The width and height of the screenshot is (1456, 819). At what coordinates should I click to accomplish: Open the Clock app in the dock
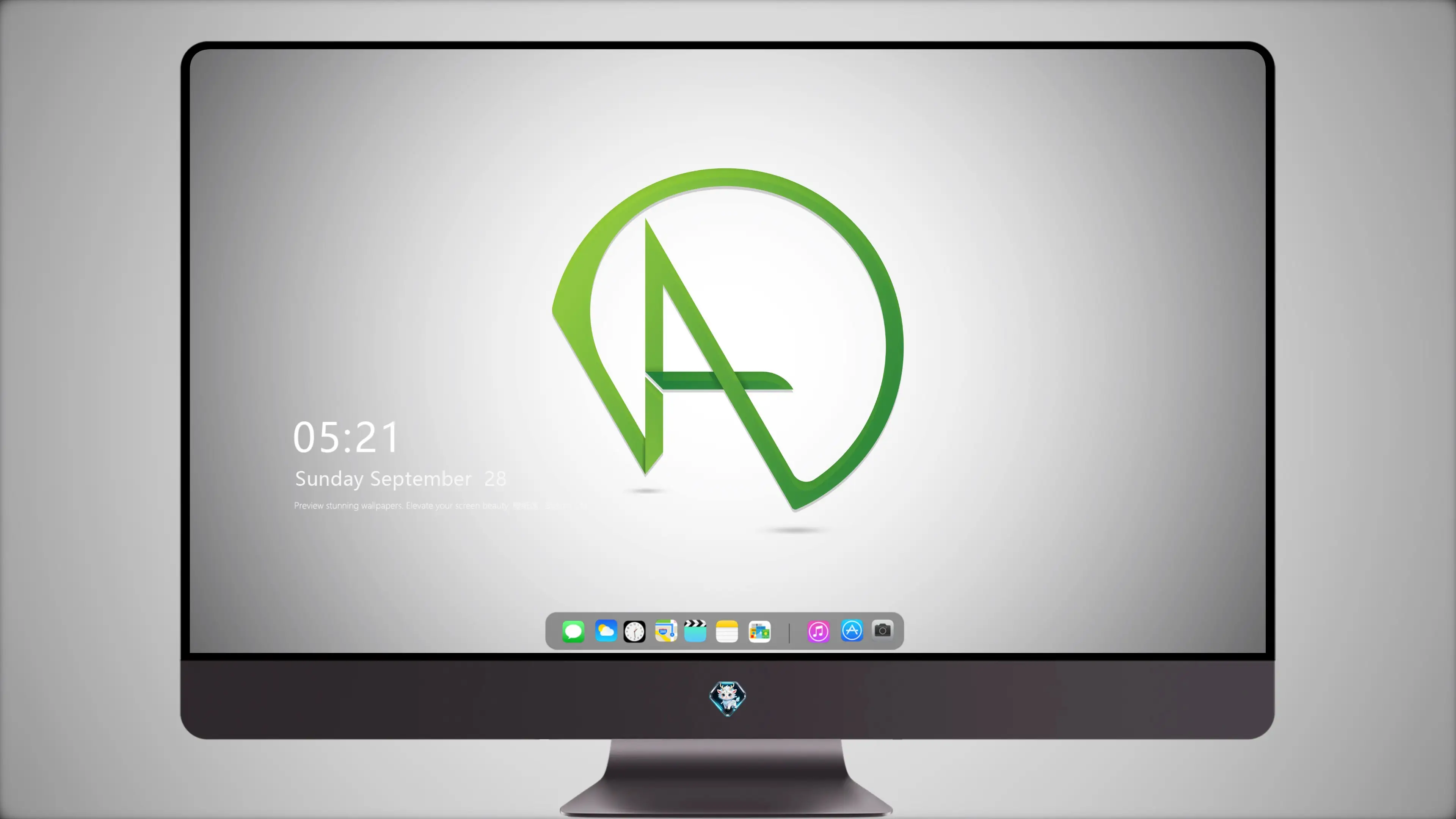[x=634, y=631]
